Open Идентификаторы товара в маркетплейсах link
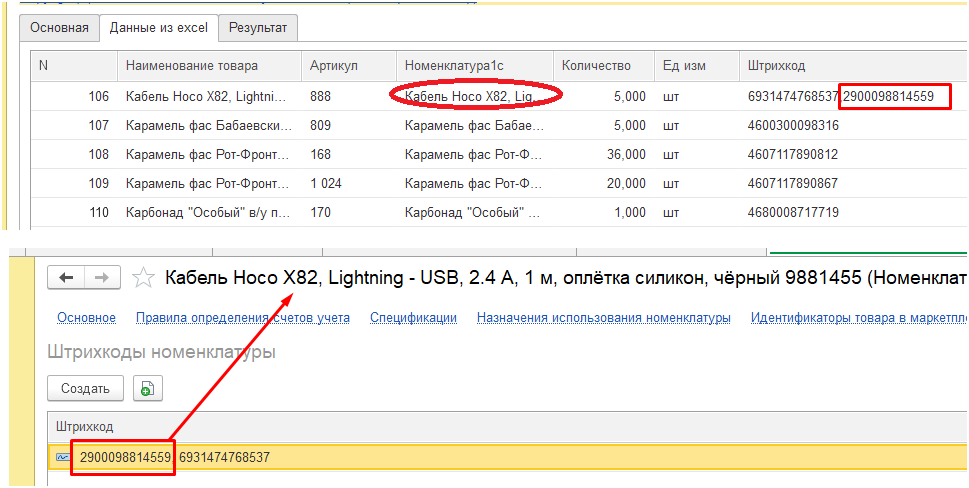 click(858, 318)
